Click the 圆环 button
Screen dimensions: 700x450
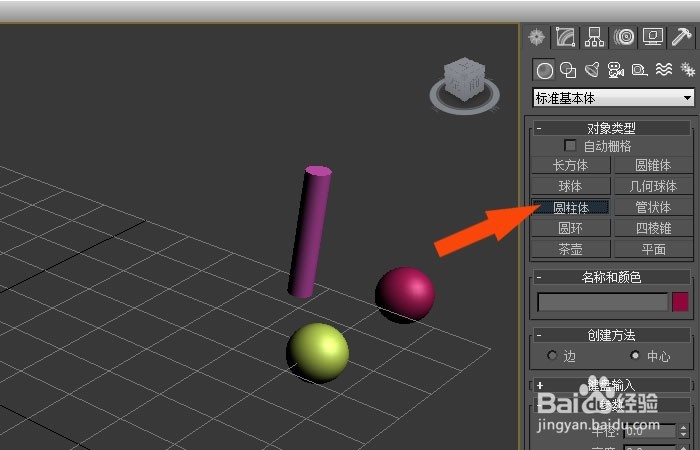(x=571, y=228)
